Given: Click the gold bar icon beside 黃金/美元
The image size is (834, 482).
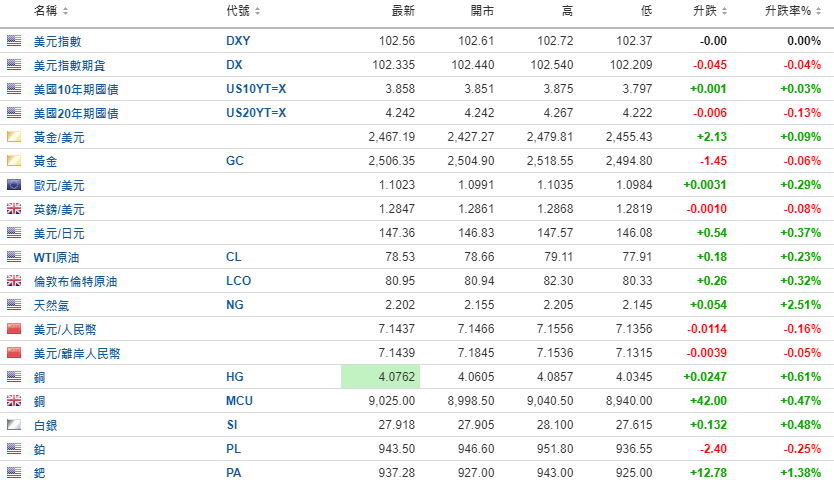Looking at the screenshot, I should pos(14,137).
